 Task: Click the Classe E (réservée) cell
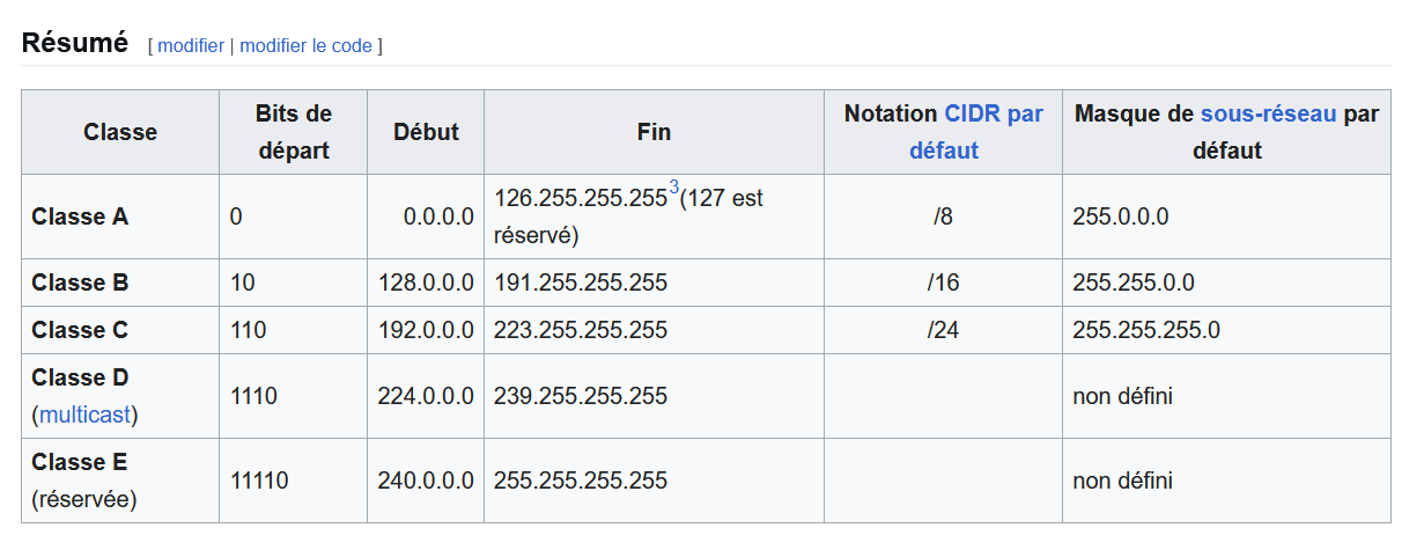coord(120,481)
